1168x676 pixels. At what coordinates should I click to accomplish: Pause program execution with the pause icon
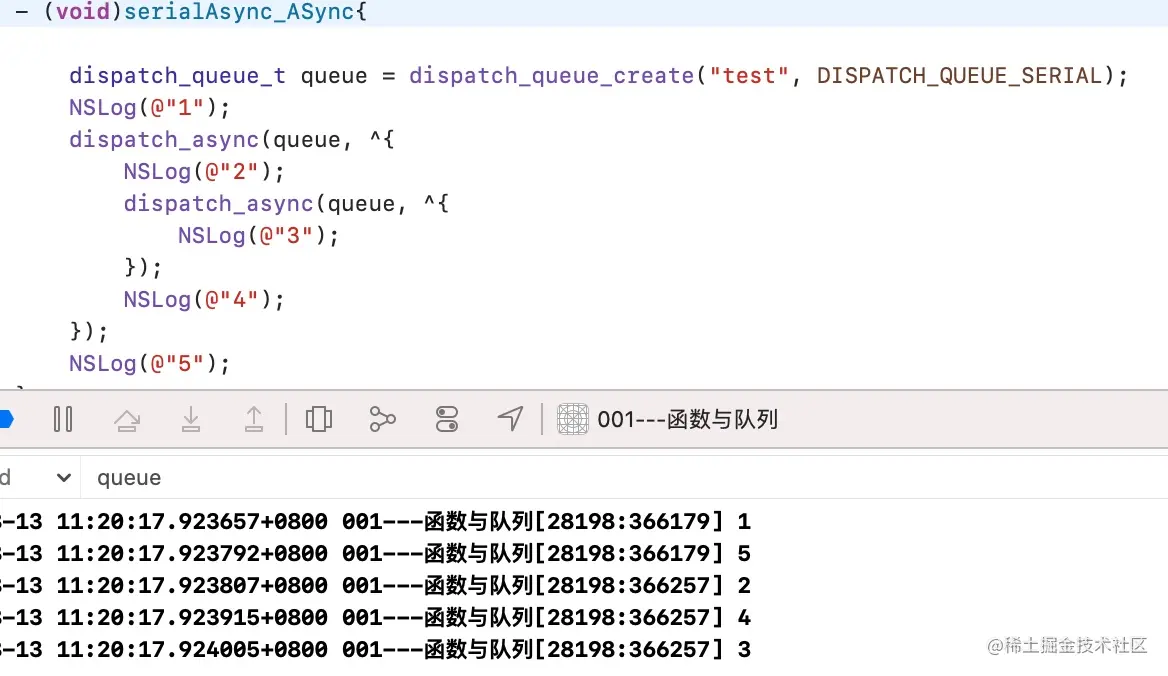click(63, 420)
